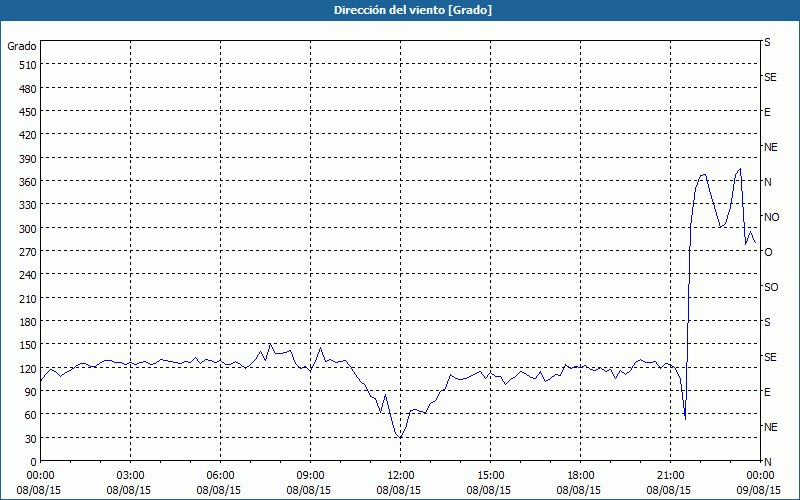Click the 18:00 time label on x-axis

(x=581, y=476)
